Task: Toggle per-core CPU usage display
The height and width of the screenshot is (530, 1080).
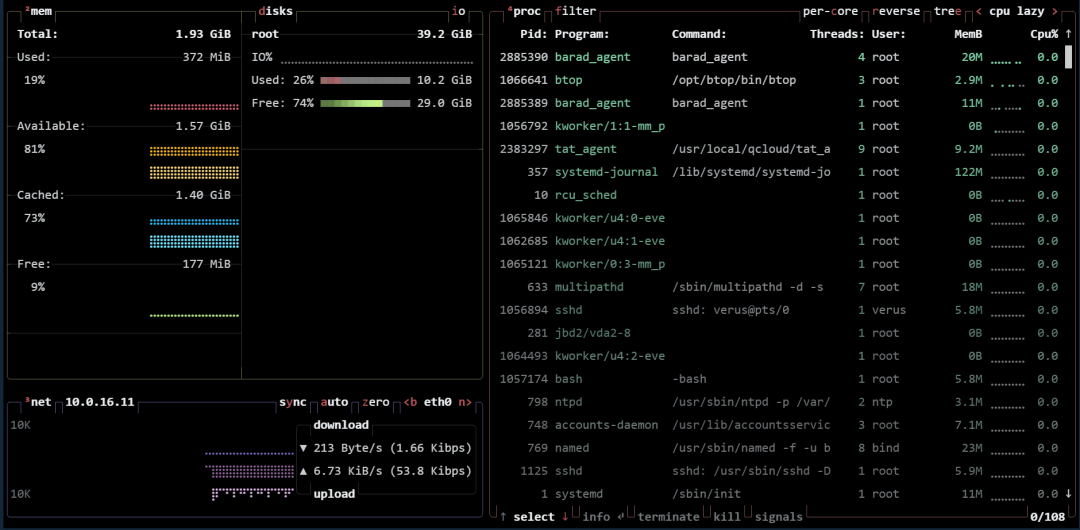Action: coord(832,12)
